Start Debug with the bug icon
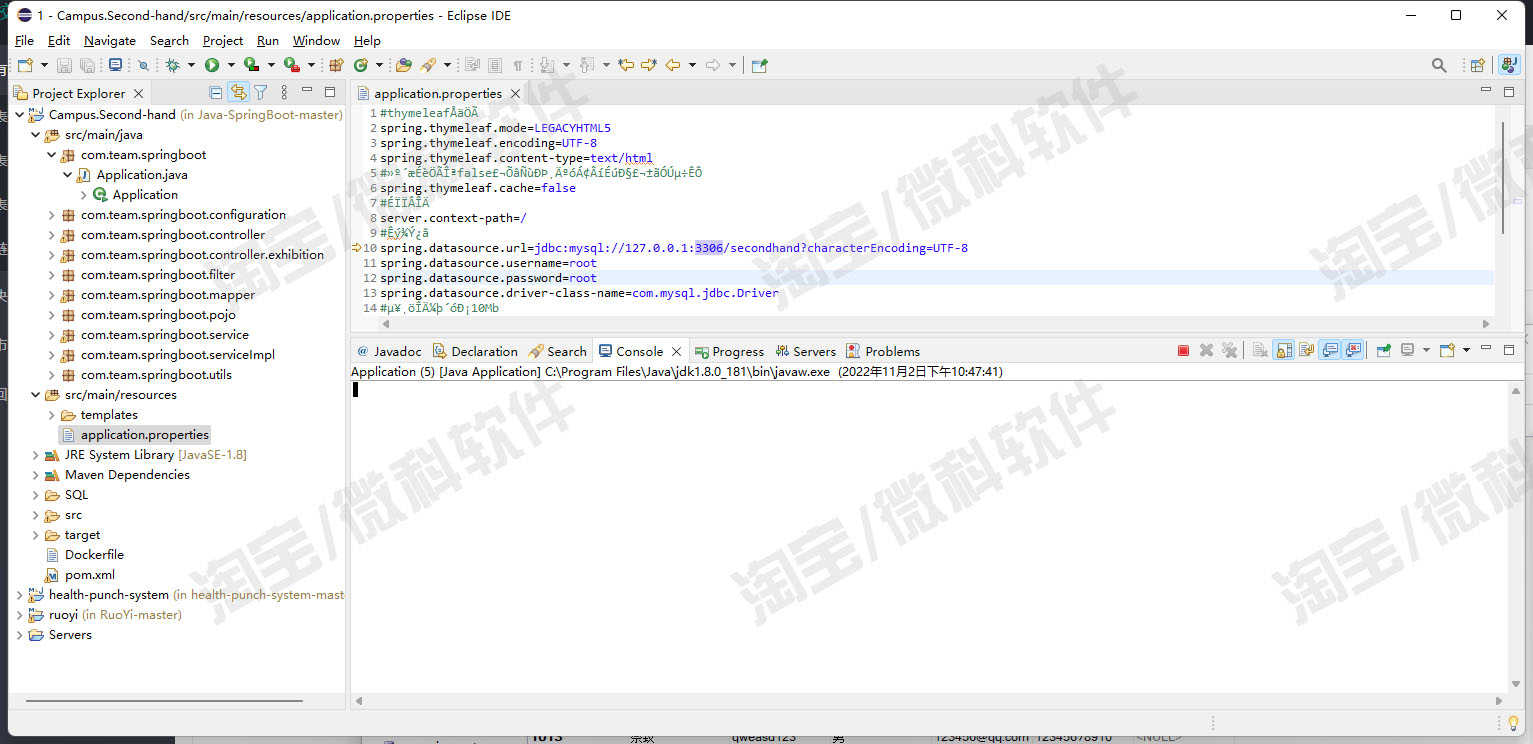Screen dimensions: 1533x744 point(172,65)
